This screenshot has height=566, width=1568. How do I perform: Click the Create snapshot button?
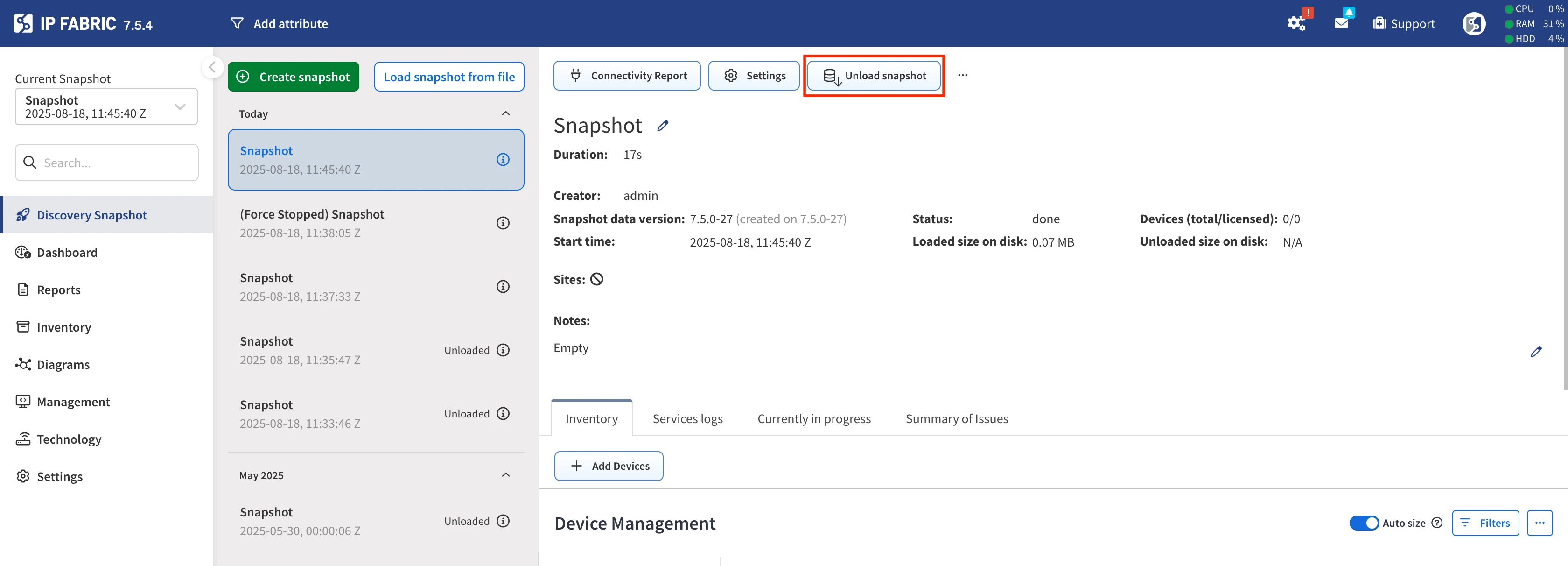pyautogui.click(x=294, y=77)
